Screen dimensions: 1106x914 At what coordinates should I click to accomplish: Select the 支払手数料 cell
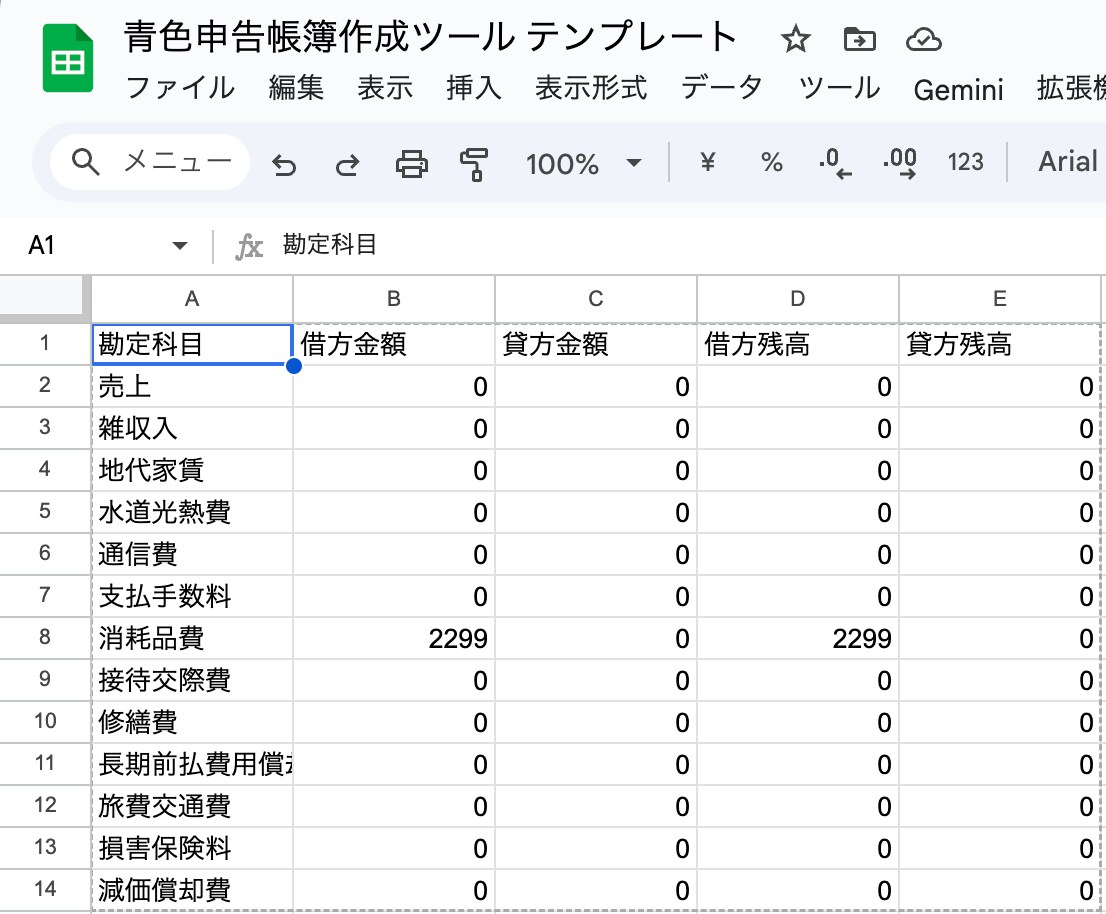point(192,596)
